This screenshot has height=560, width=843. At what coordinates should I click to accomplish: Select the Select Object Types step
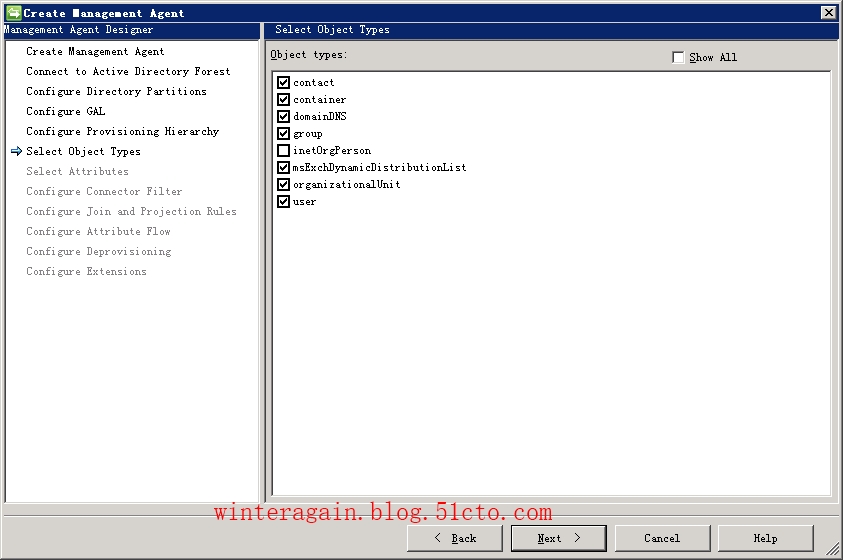[83, 152]
